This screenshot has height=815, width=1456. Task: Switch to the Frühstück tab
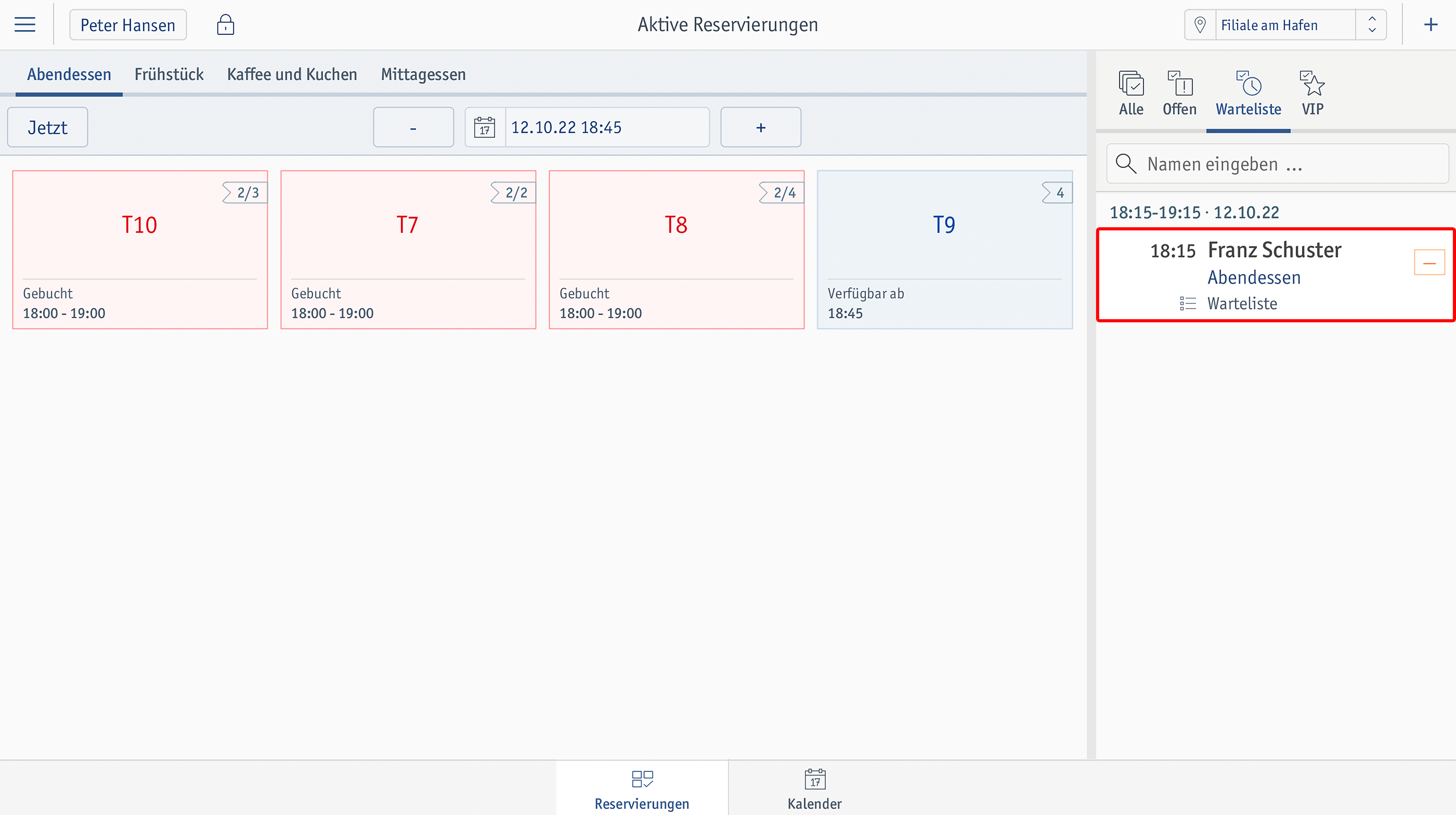pyautogui.click(x=169, y=75)
